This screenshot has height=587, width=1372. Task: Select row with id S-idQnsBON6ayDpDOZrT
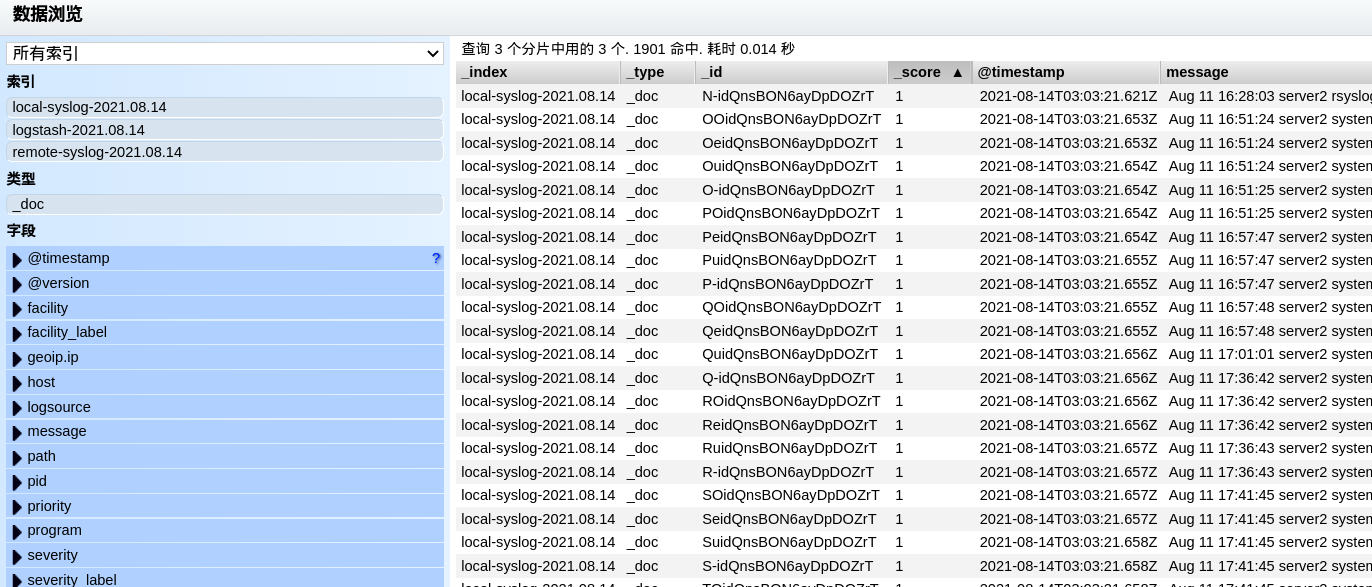914,566
